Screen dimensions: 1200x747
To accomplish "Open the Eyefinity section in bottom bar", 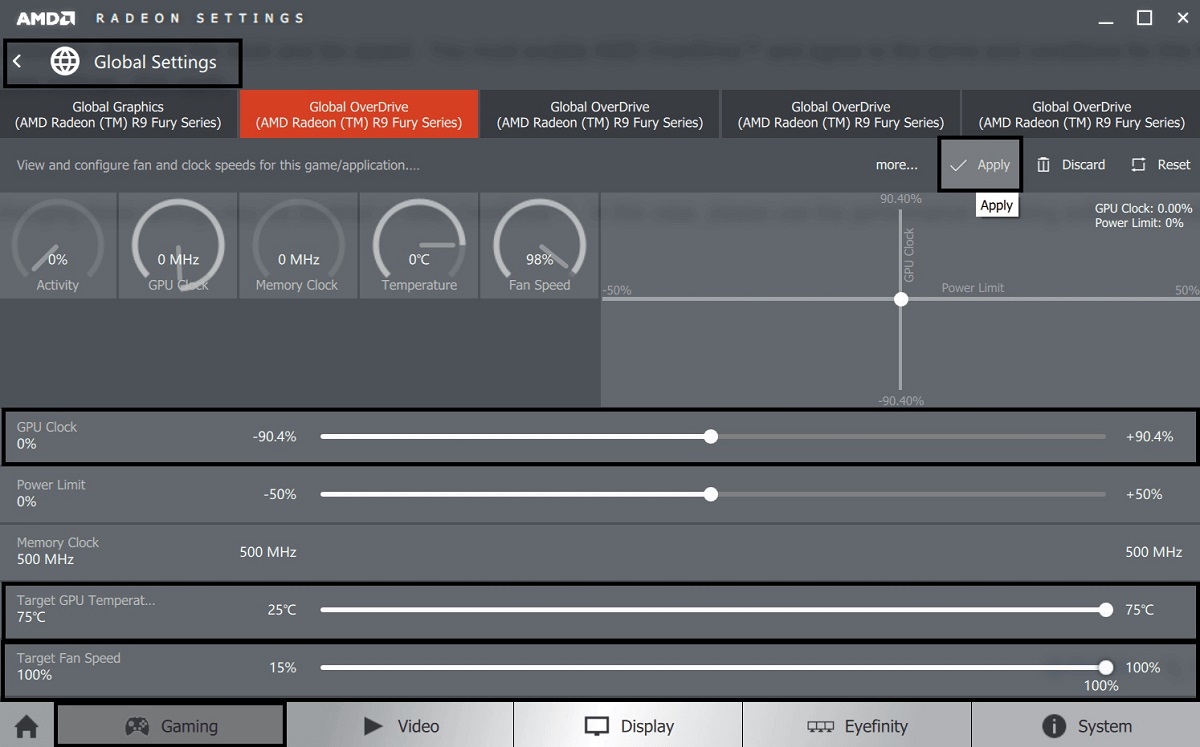I will (857, 726).
